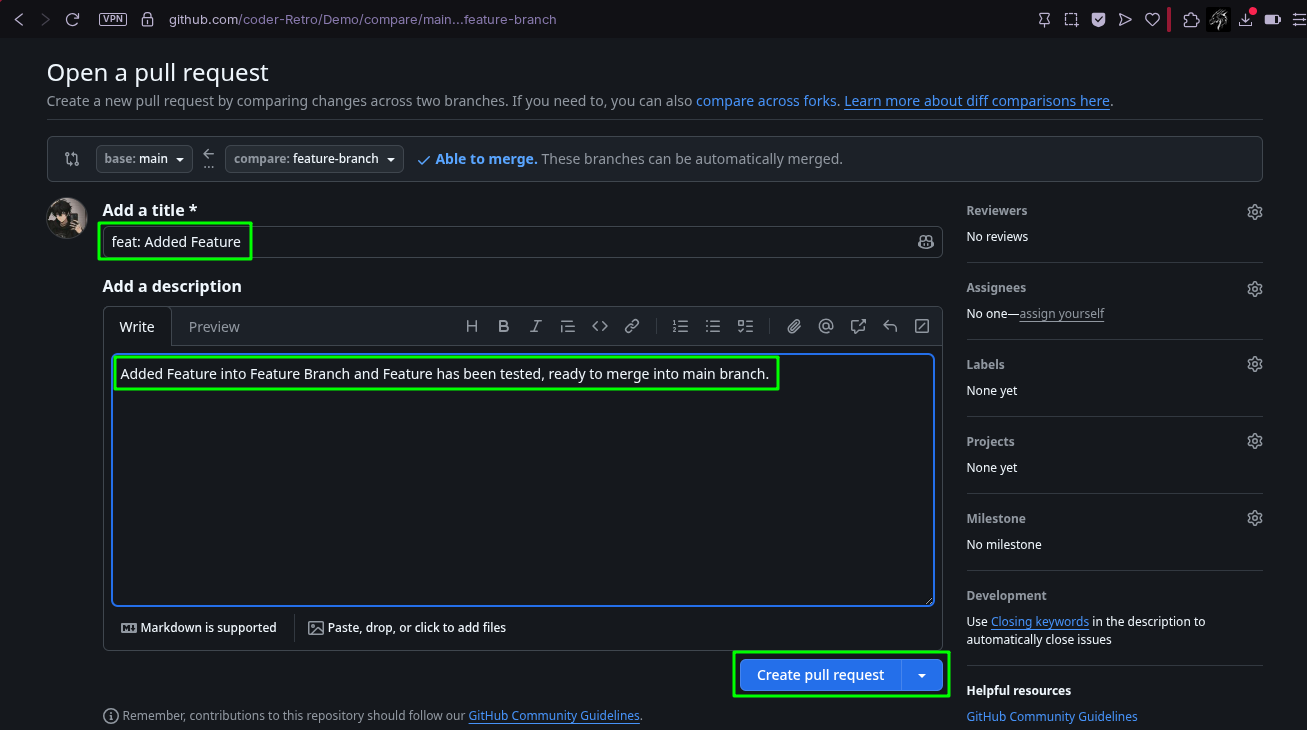Click the 'No milestone' text
Screen dimensions: 1307x730
click(x=1004, y=545)
